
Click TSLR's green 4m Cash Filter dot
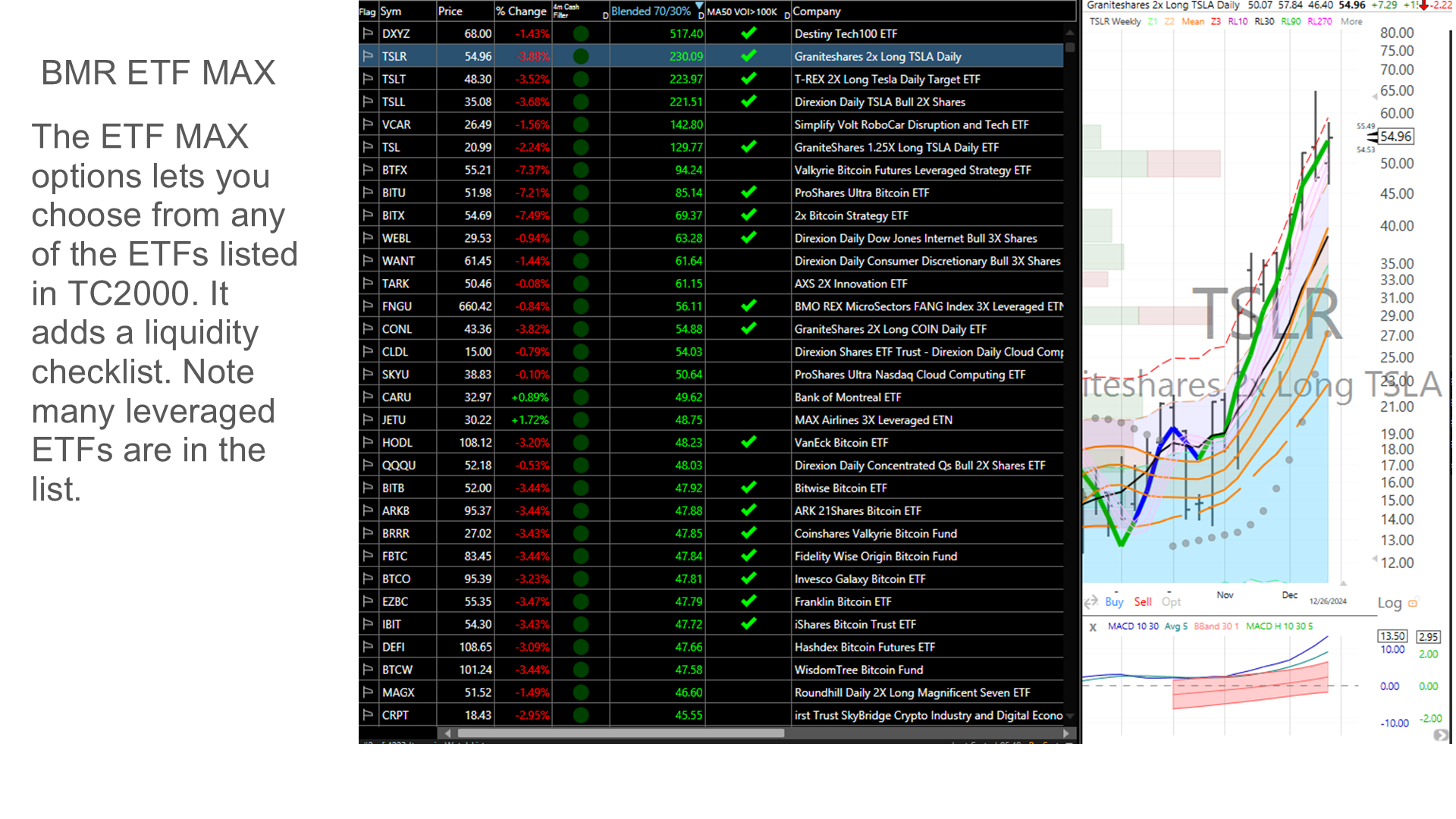580,56
